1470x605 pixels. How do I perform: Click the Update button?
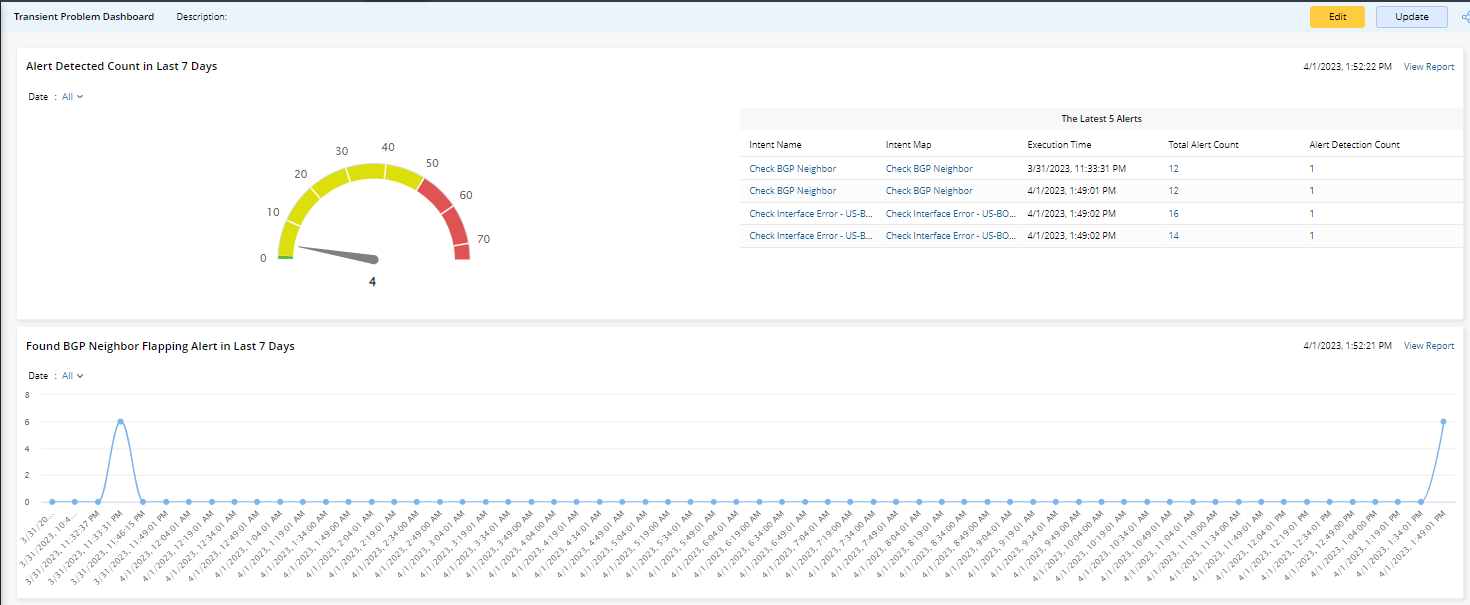click(1411, 17)
